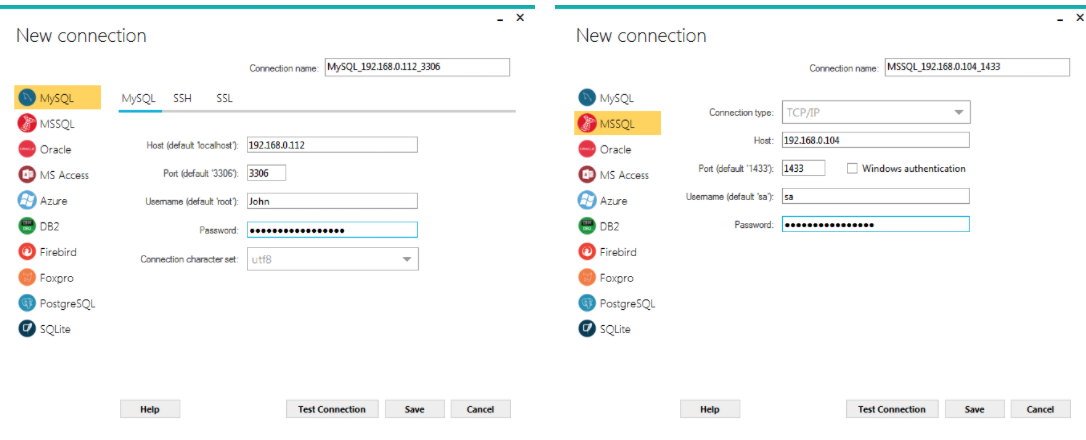Click the Username field containing John
Screen dimensions: 1086x440
(331, 201)
